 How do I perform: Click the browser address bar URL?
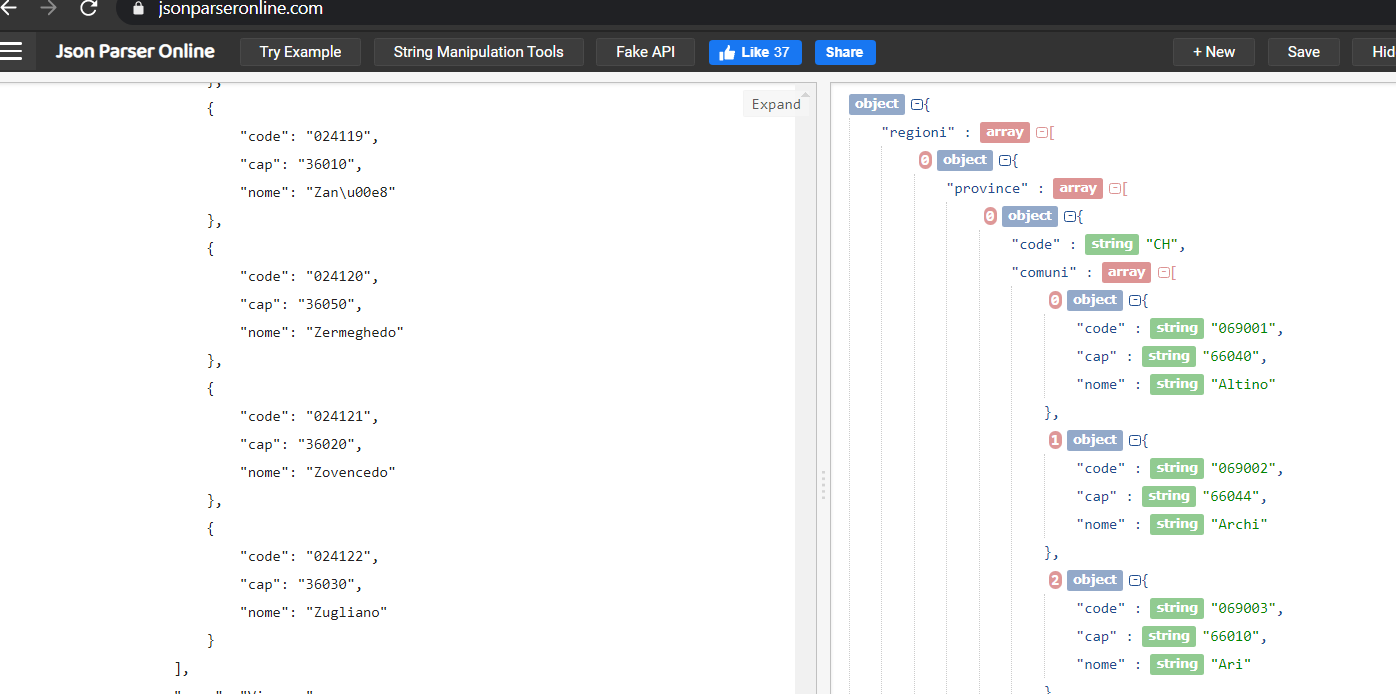tap(240, 9)
